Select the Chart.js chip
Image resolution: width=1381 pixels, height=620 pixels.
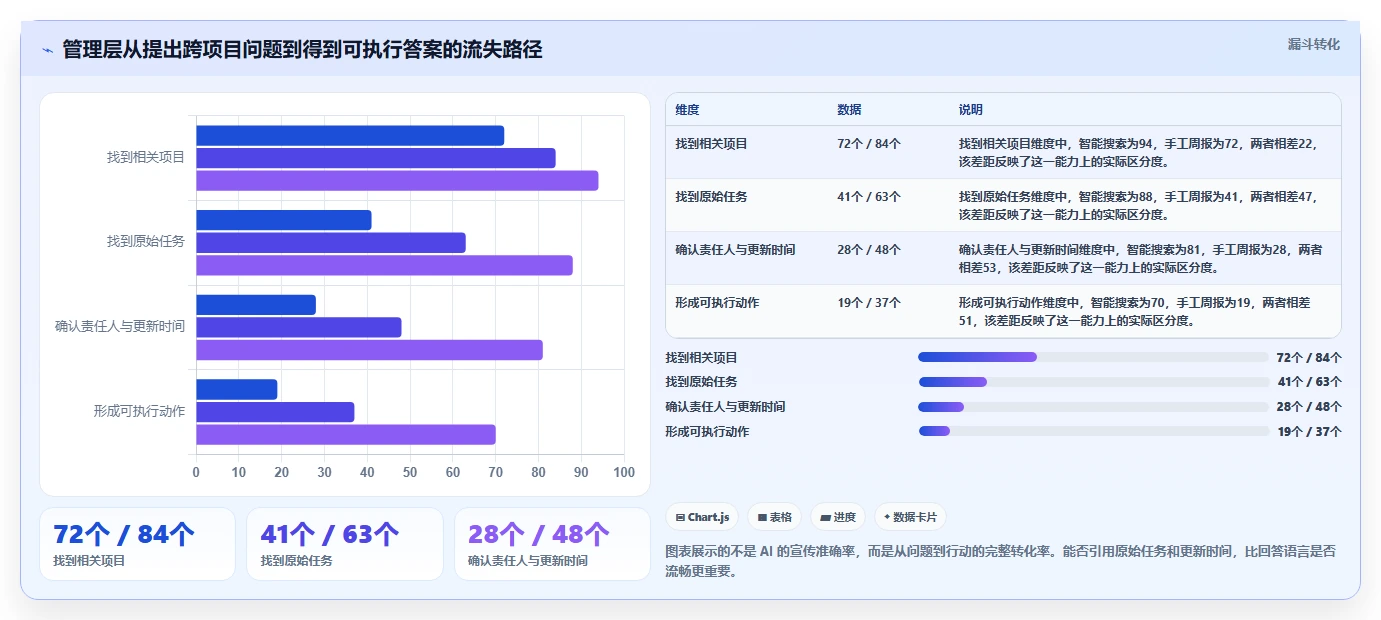tap(703, 517)
